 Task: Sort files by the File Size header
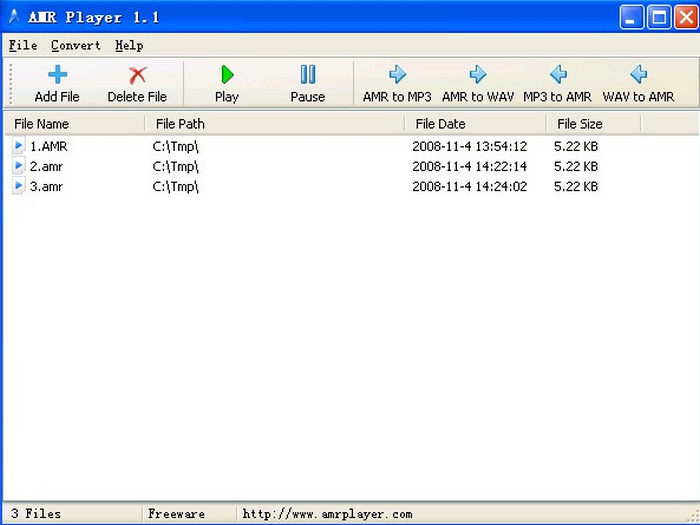(x=580, y=124)
